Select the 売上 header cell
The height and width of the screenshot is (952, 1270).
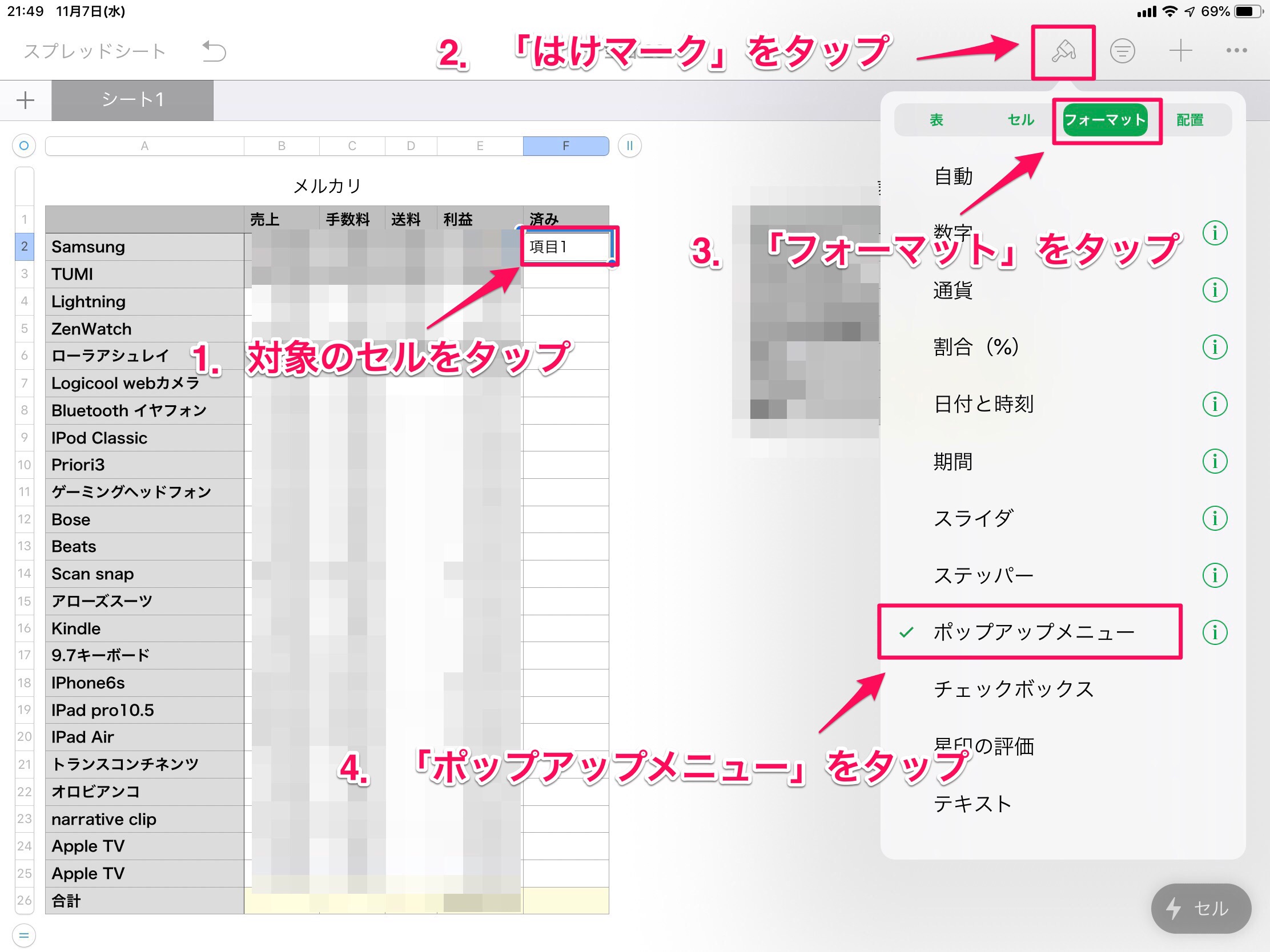point(282,219)
